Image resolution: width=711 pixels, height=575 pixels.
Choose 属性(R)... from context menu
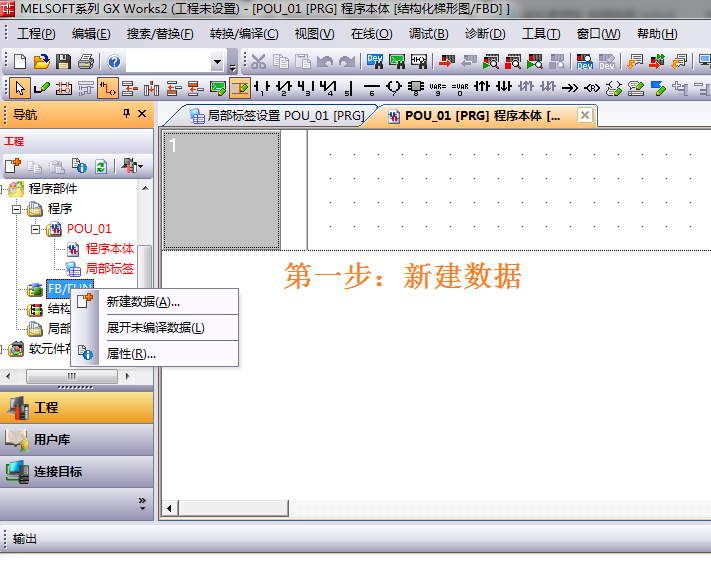click(x=155, y=353)
